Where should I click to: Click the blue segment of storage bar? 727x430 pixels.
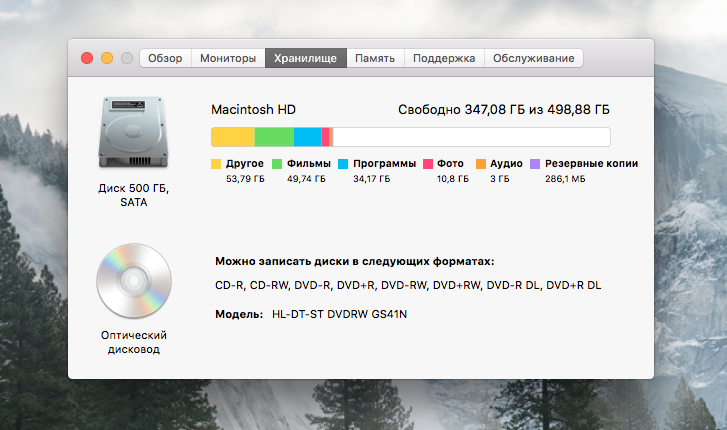[x=307, y=137]
